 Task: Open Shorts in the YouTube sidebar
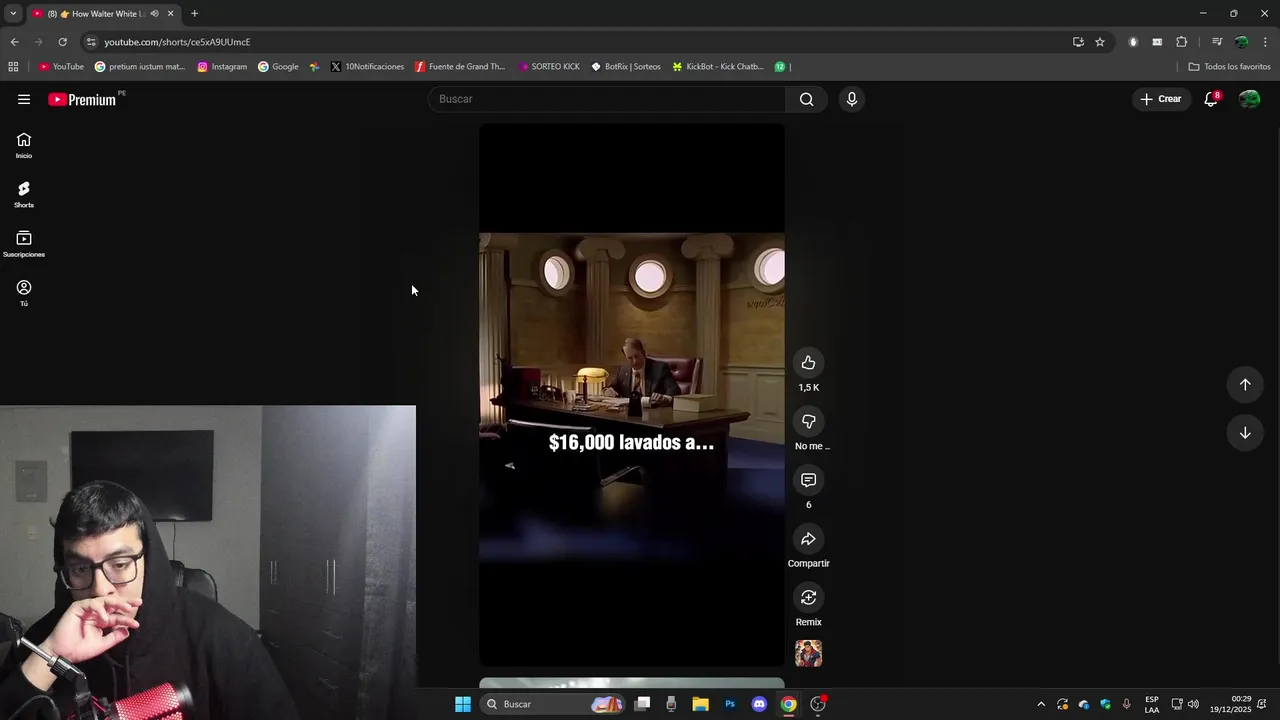click(x=24, y=195)
